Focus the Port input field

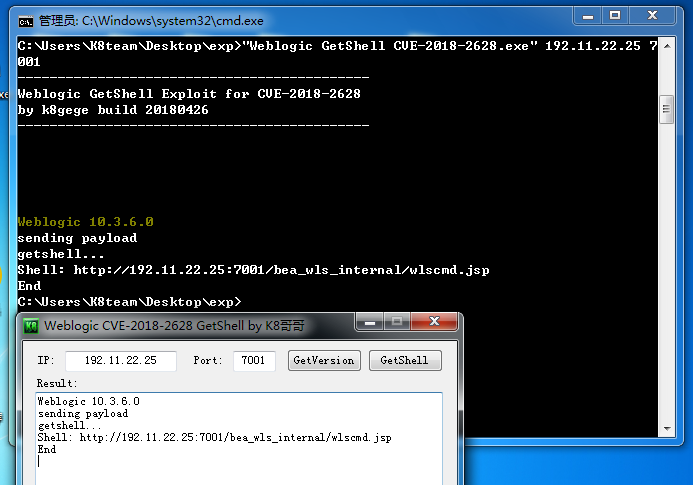(254, 360)
